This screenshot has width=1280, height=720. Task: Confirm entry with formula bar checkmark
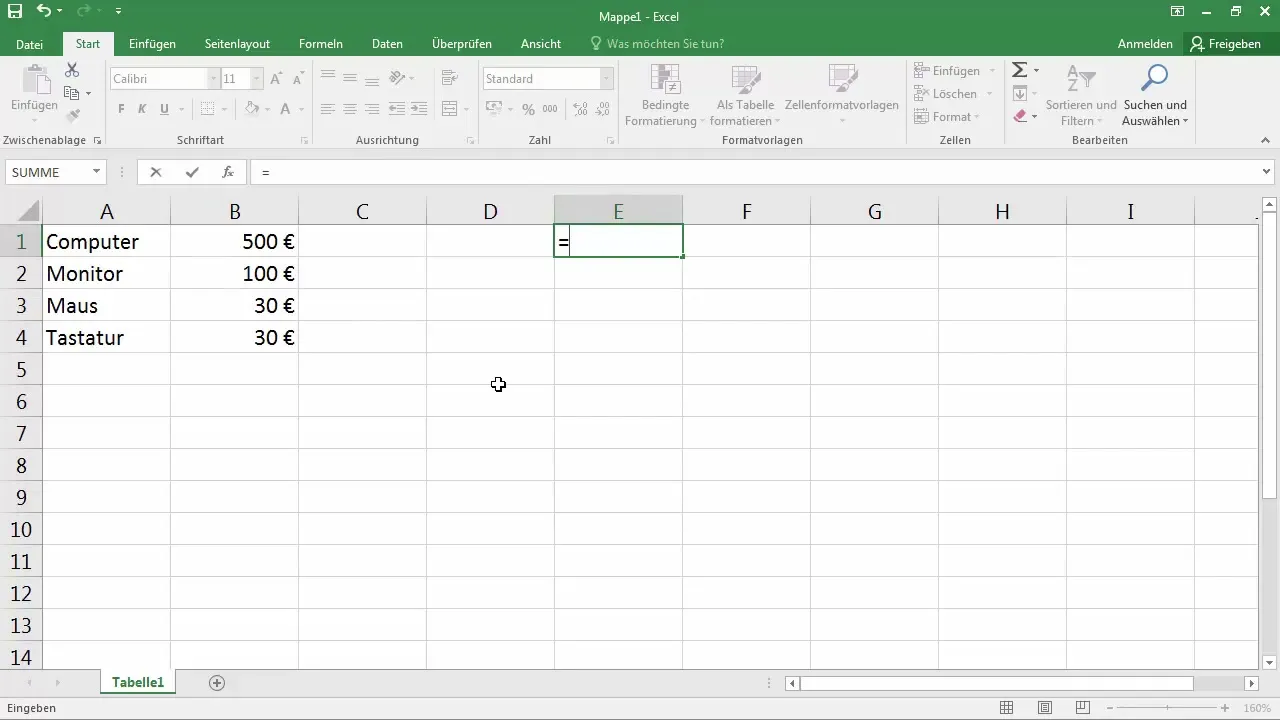[x=192, y=172]
